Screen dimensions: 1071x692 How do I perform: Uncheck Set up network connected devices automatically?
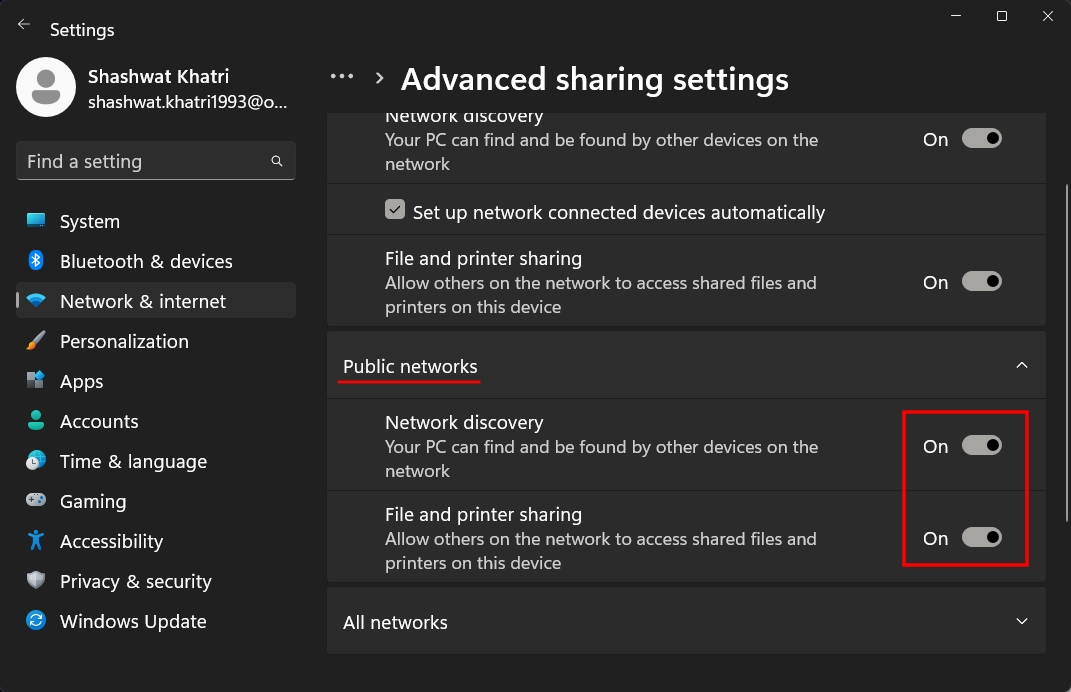pyautogui.click(x=395, y=211)
